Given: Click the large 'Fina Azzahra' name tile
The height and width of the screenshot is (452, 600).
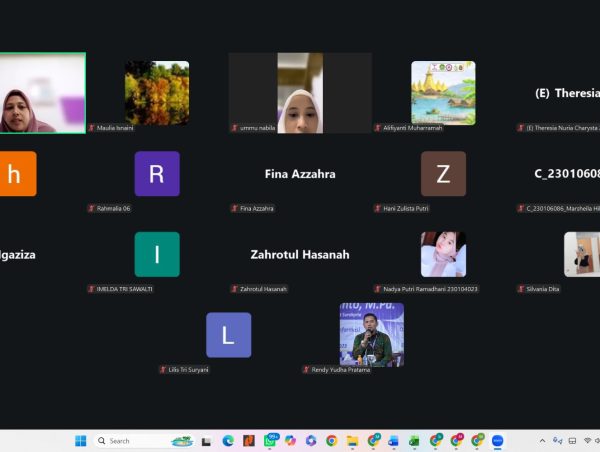Looking at the screenshot, I should [x=300, y=174].
